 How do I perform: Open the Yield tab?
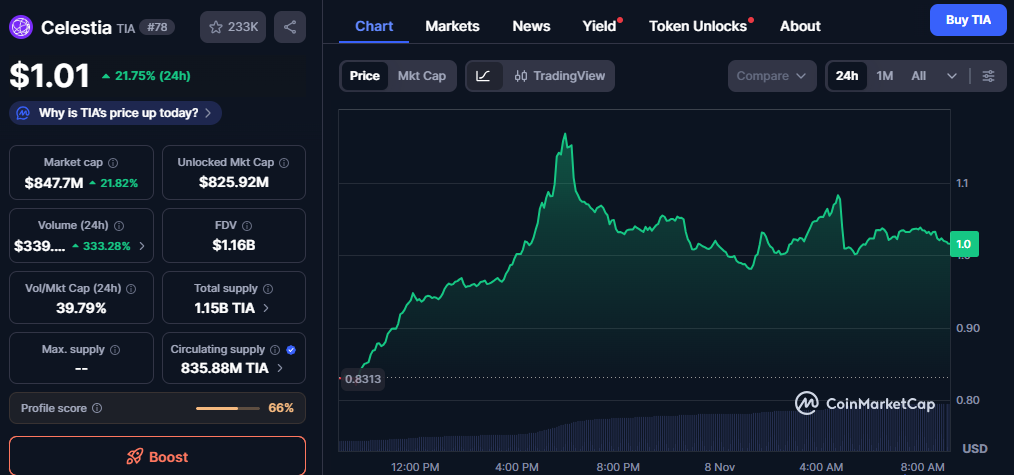coord(599,26)
